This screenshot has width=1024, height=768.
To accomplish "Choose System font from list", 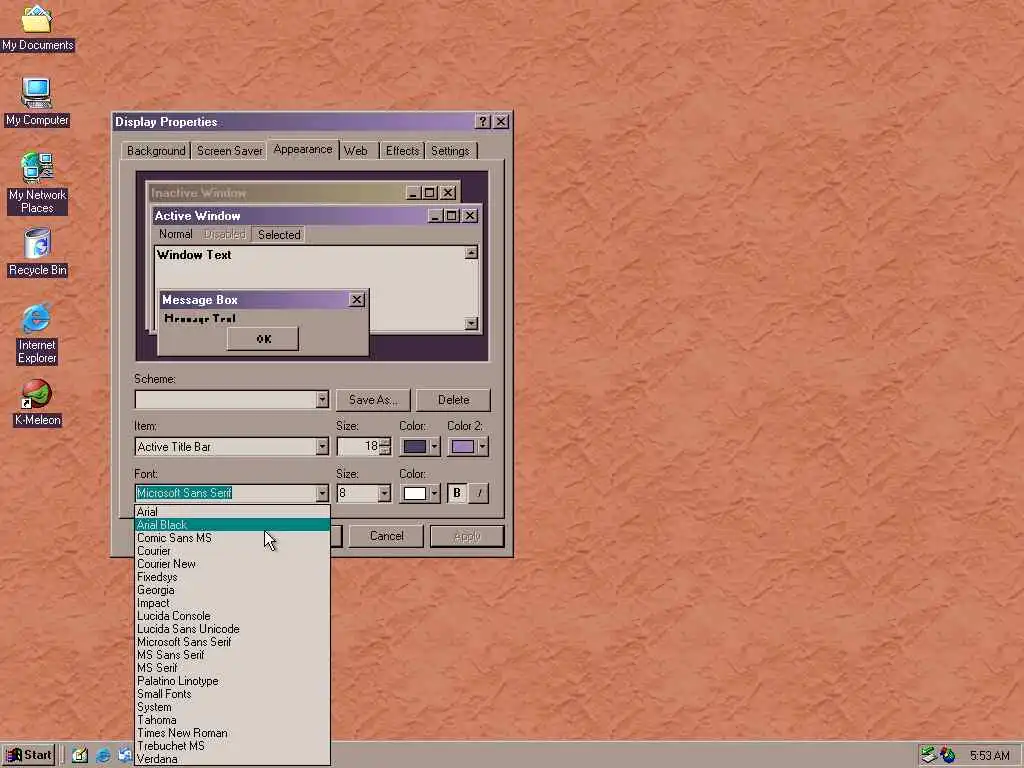I will pos(232,707).
